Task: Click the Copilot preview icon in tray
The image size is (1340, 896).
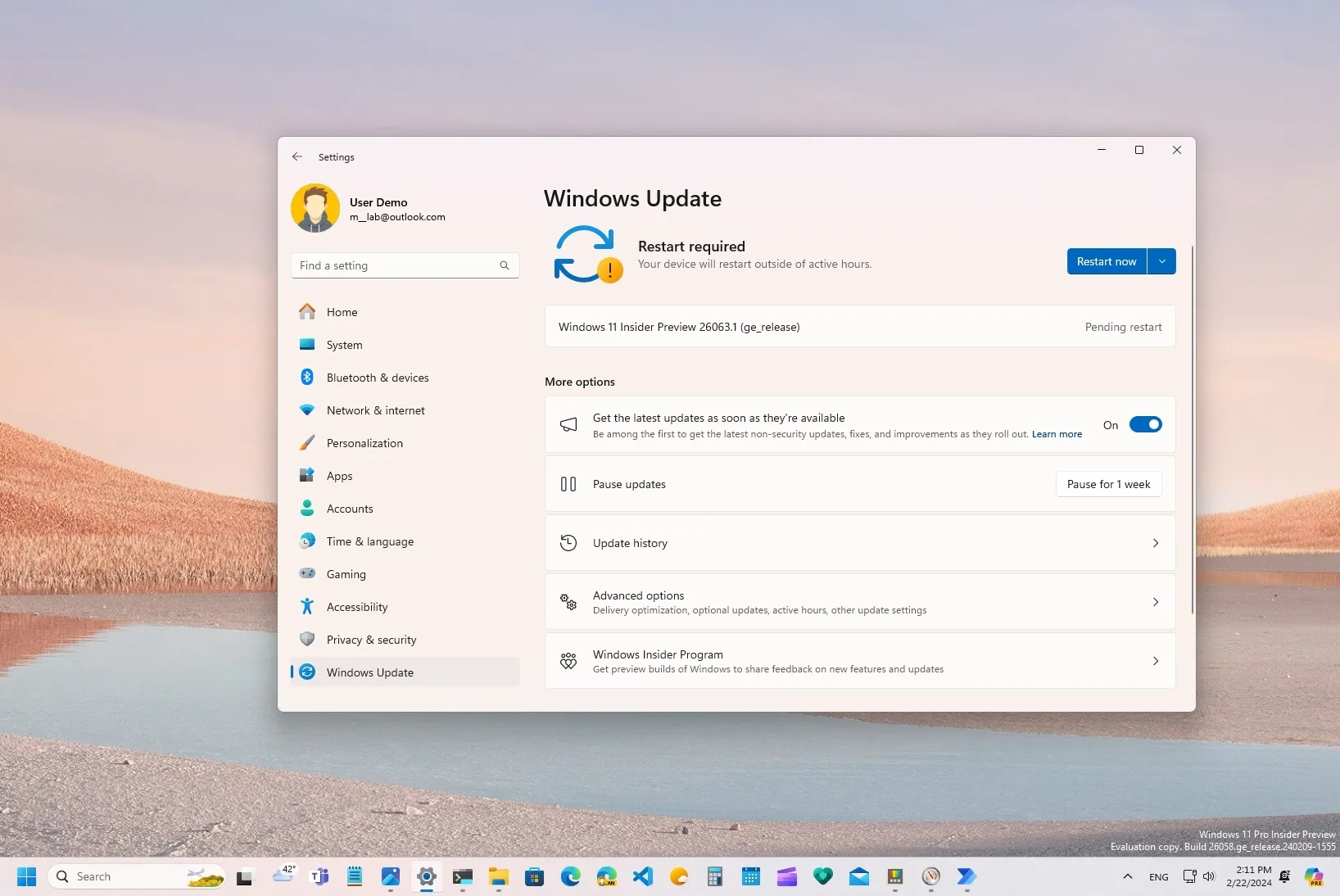Action: [1315, 877]
